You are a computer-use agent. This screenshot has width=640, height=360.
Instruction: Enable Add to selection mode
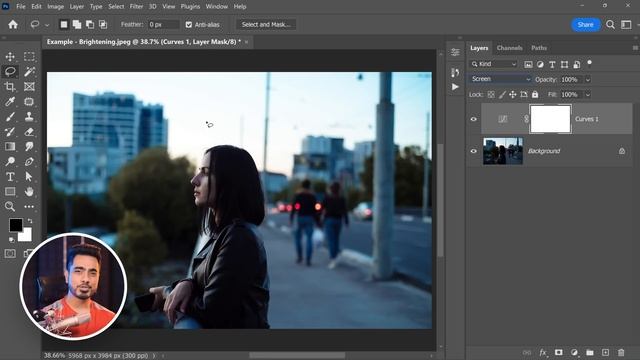[x=77, y=24]
